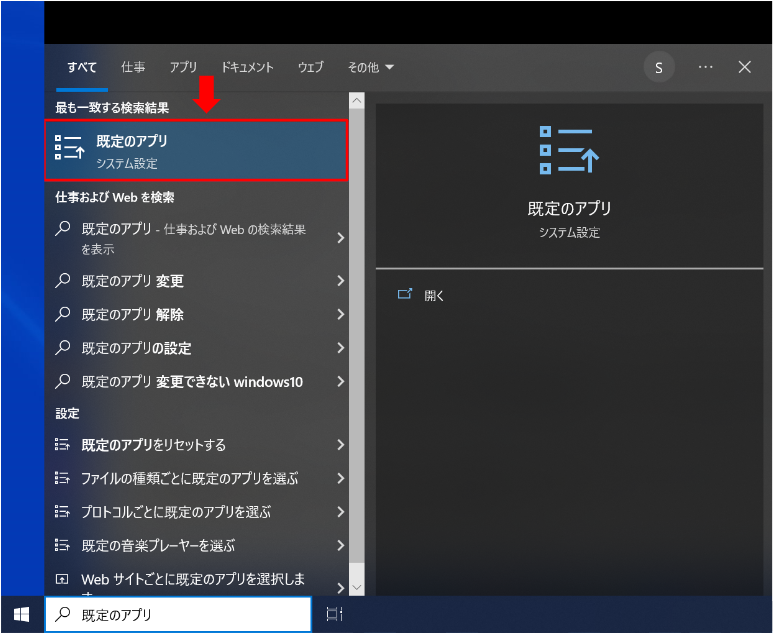Click search icon beside 既定のアプリ 変更
Screen dimensions: 773x636
pos(63,280)
